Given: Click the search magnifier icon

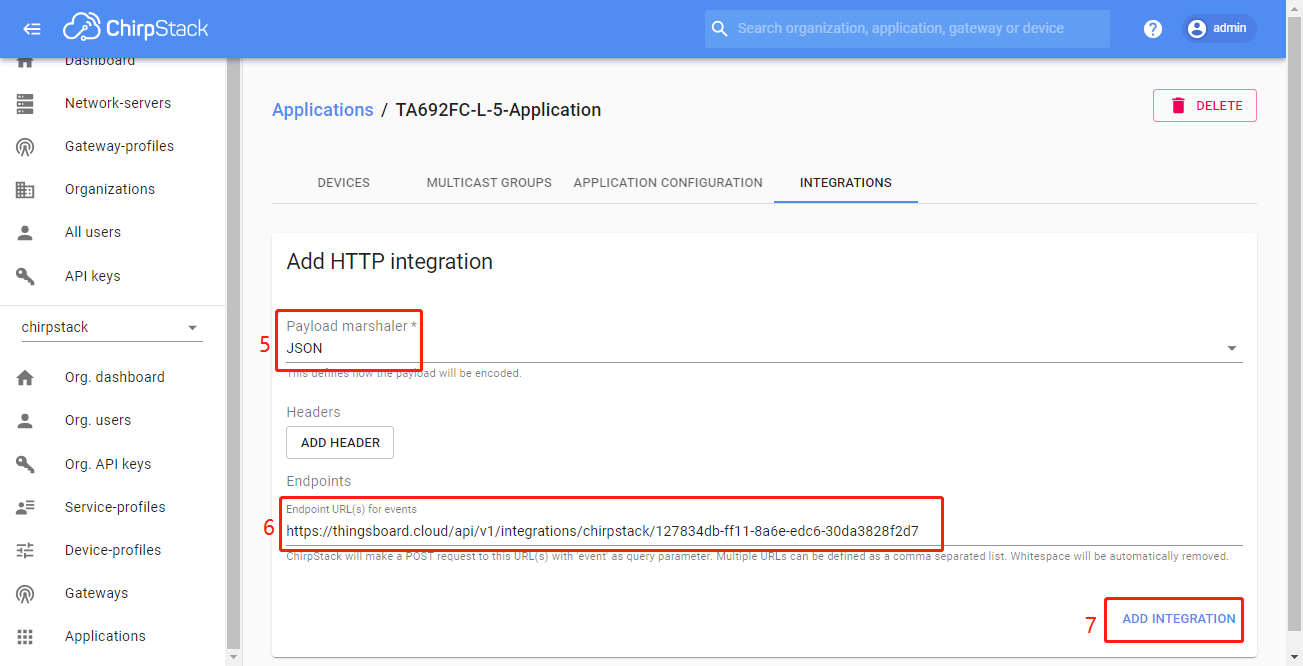Looking at the screenshot, I should 719,29.
